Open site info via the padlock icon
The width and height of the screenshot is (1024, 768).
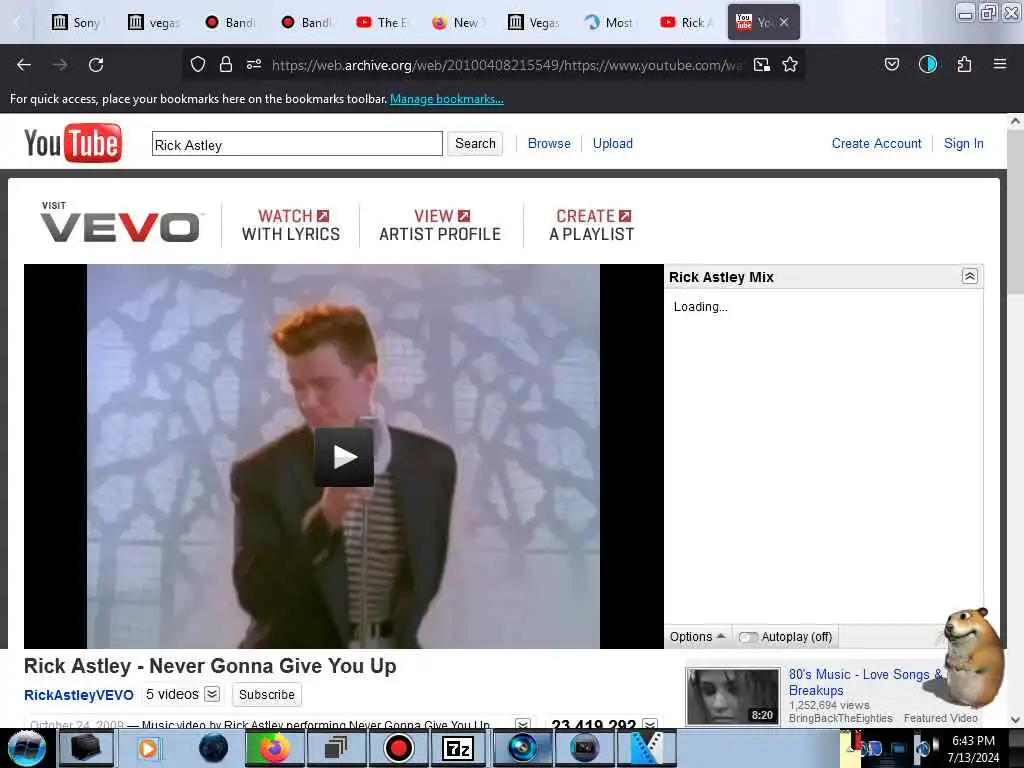pos(226,64)
